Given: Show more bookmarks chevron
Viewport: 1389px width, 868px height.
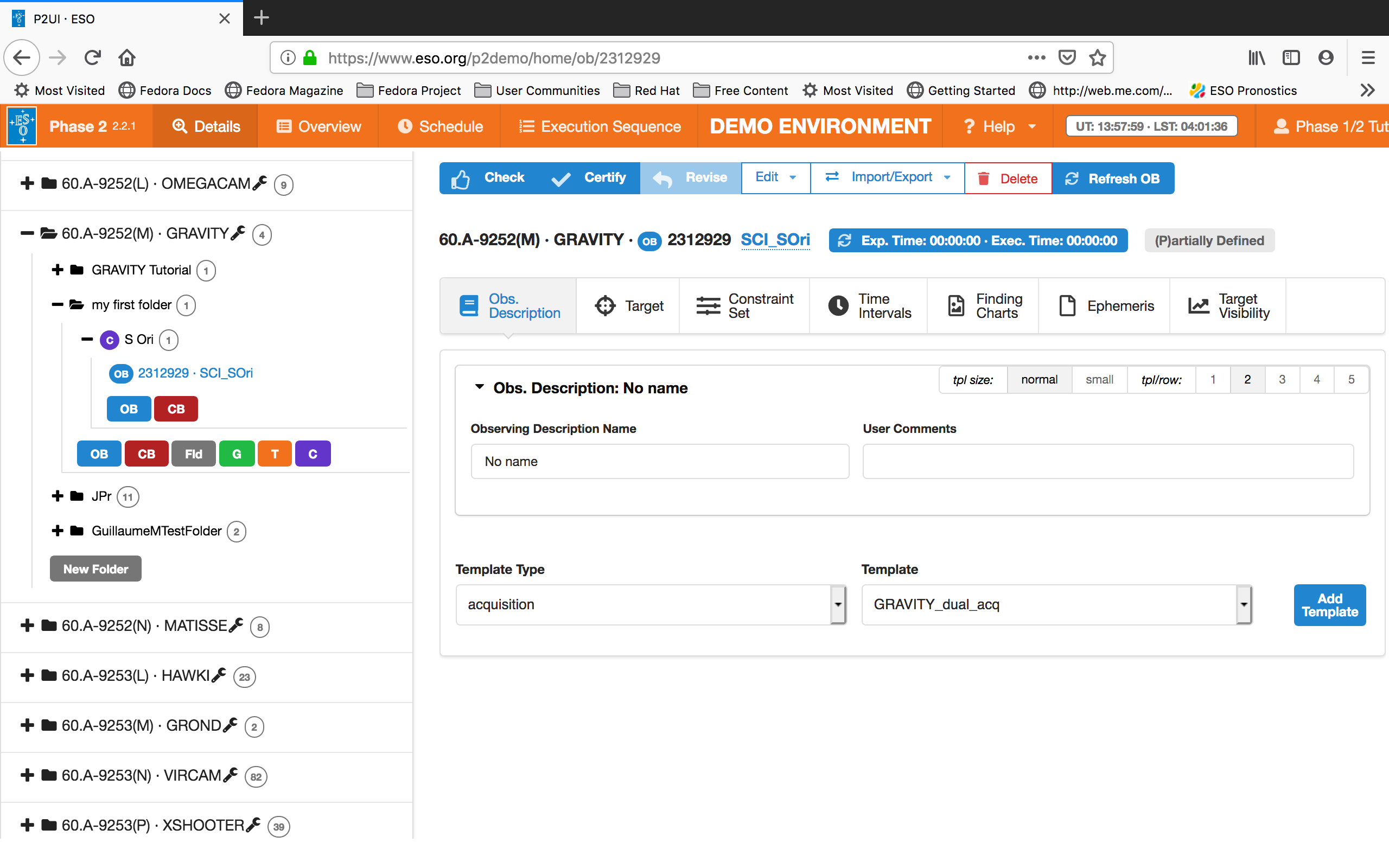Looking at the screenshot, I should click(1368, 90).
